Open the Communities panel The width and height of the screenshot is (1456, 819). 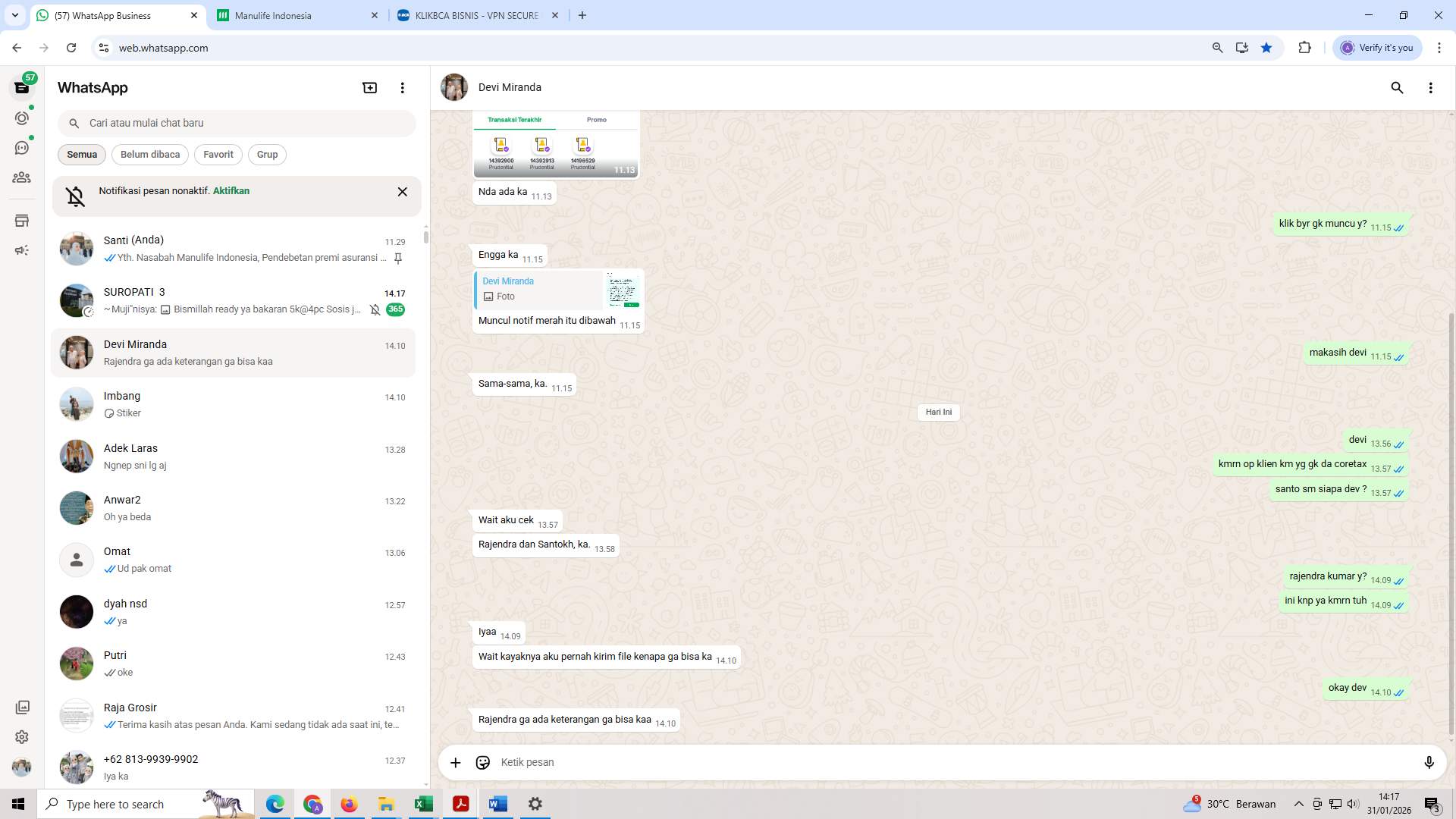tap(22, 177)
